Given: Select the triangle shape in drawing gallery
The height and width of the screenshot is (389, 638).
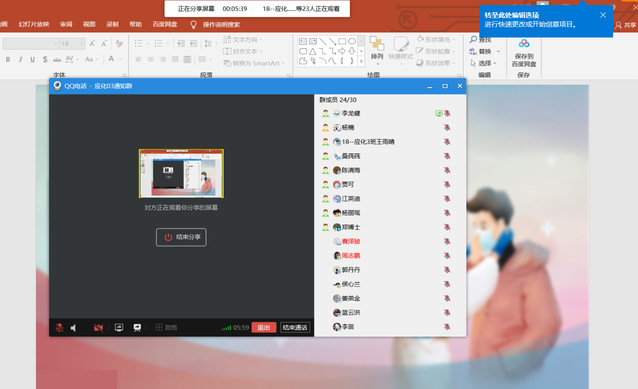Looking at the screenshot, I should (312, 51).
